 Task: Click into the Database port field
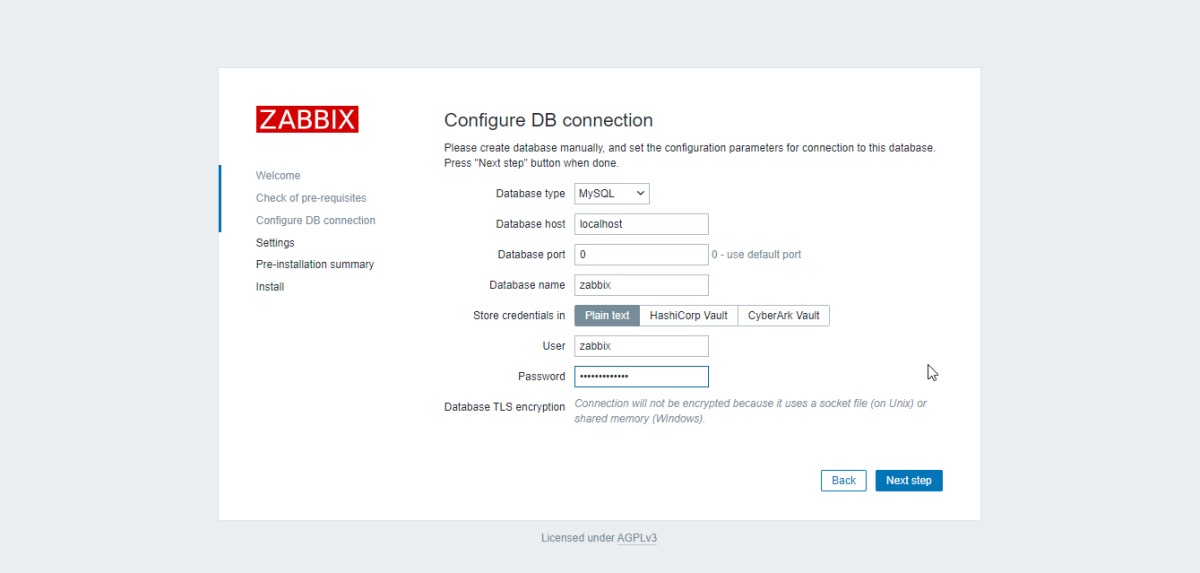click(641, 255)
